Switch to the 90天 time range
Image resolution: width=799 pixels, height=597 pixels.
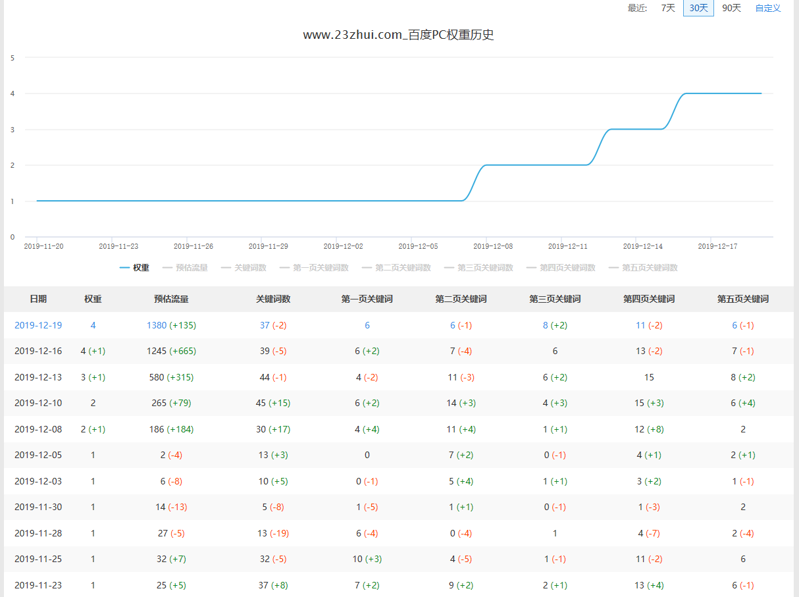[731, 8]
